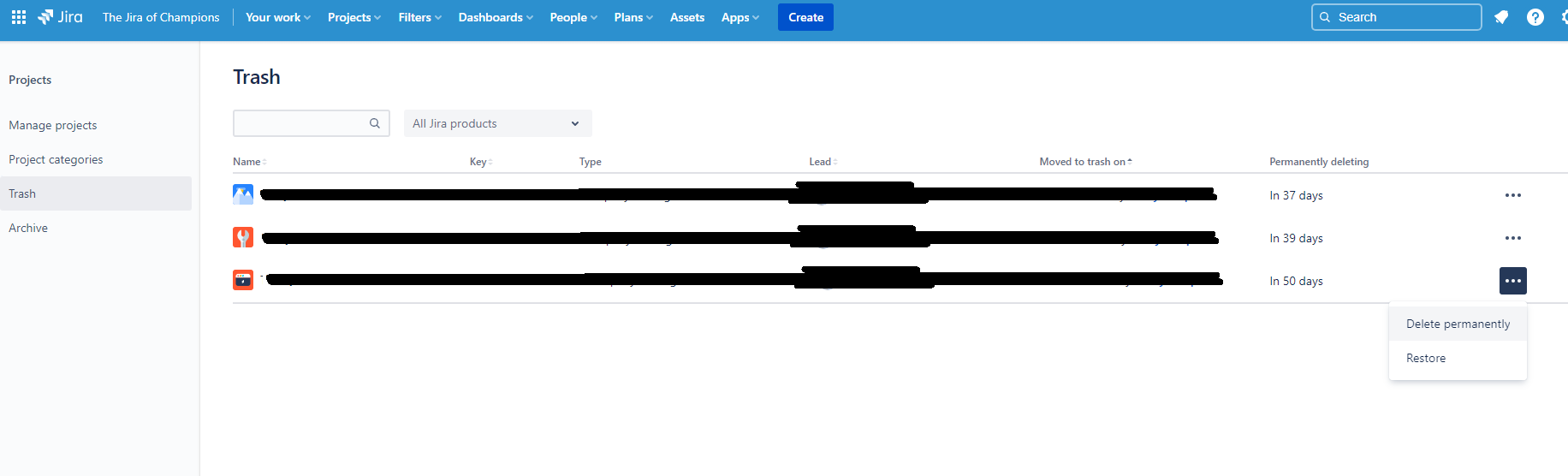Click The Jira of Champions site name
This screenshot has width=1568, height=476.
pos(161,17)
